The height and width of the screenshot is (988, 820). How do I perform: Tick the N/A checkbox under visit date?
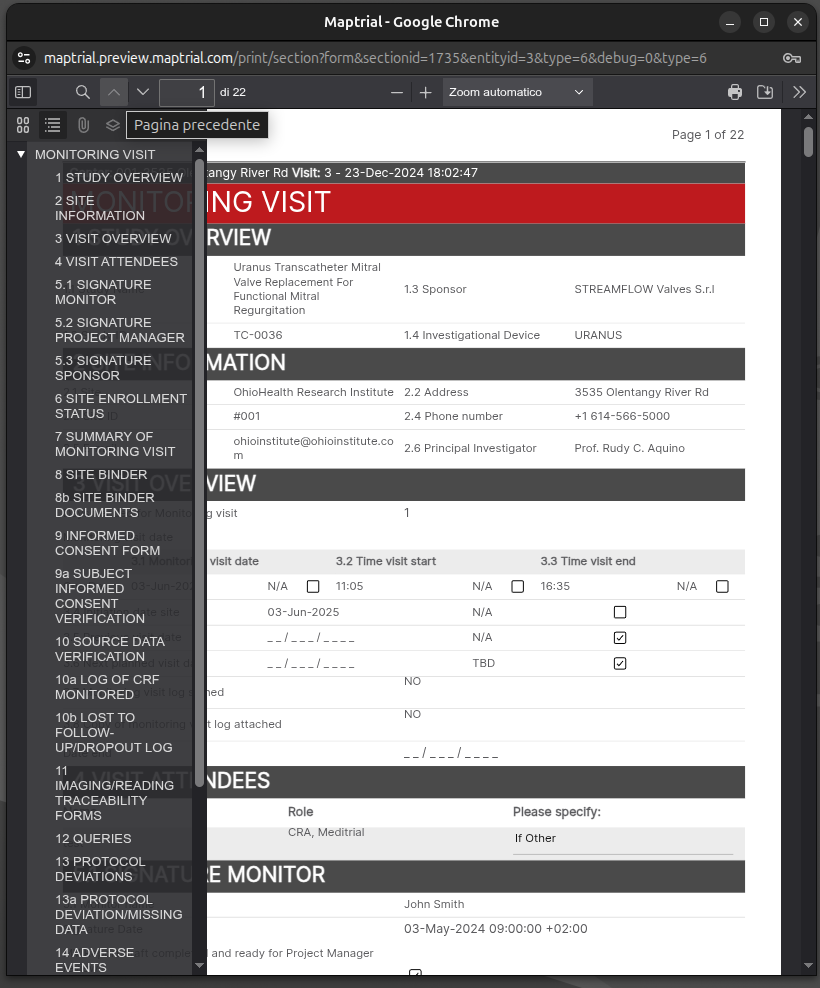313,587
